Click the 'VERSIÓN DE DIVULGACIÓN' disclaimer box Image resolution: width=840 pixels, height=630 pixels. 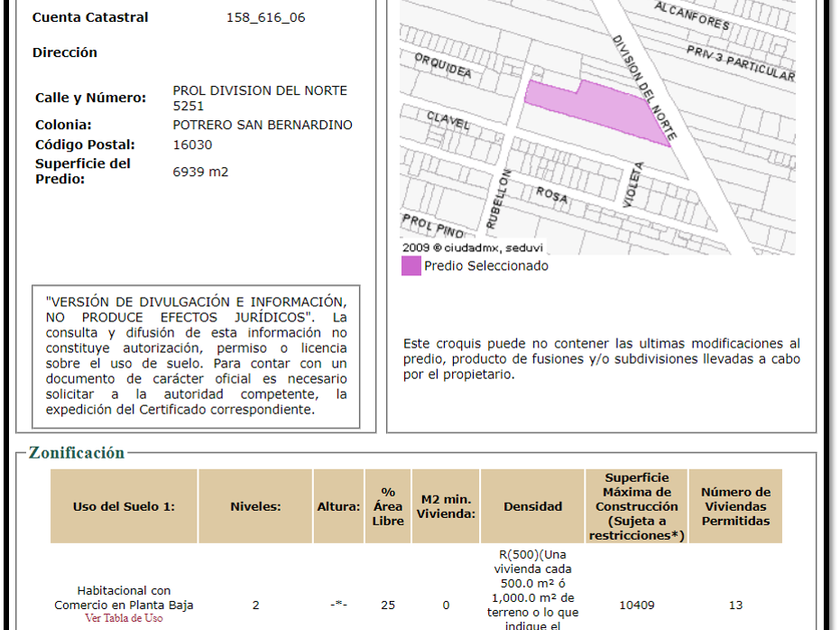point(196,356)
